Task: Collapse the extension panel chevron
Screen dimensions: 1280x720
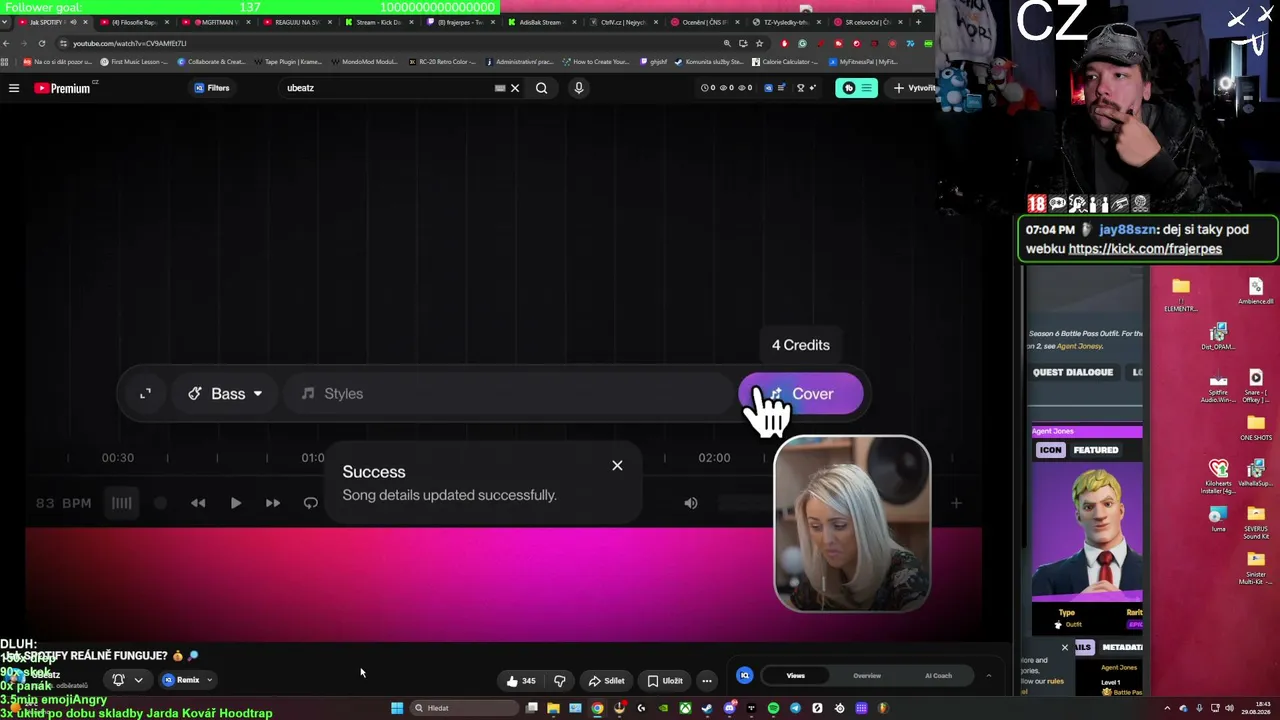Action: [989, 676]
